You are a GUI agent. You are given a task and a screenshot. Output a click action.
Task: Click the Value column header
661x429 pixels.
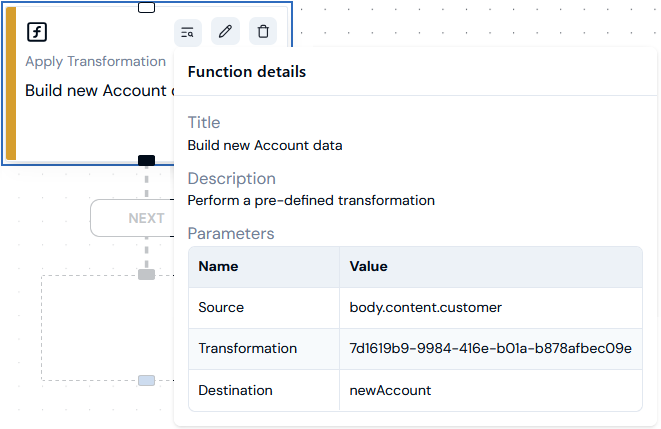[x=368, y=266]
